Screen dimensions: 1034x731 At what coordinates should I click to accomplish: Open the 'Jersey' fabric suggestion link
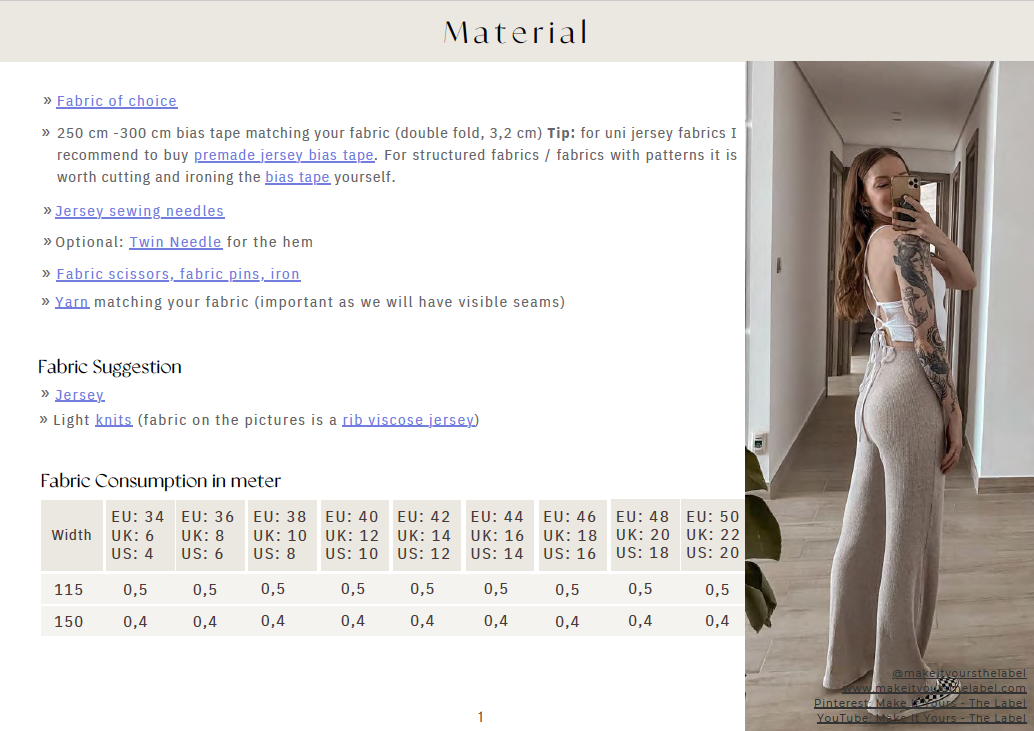tap(79, 395)
